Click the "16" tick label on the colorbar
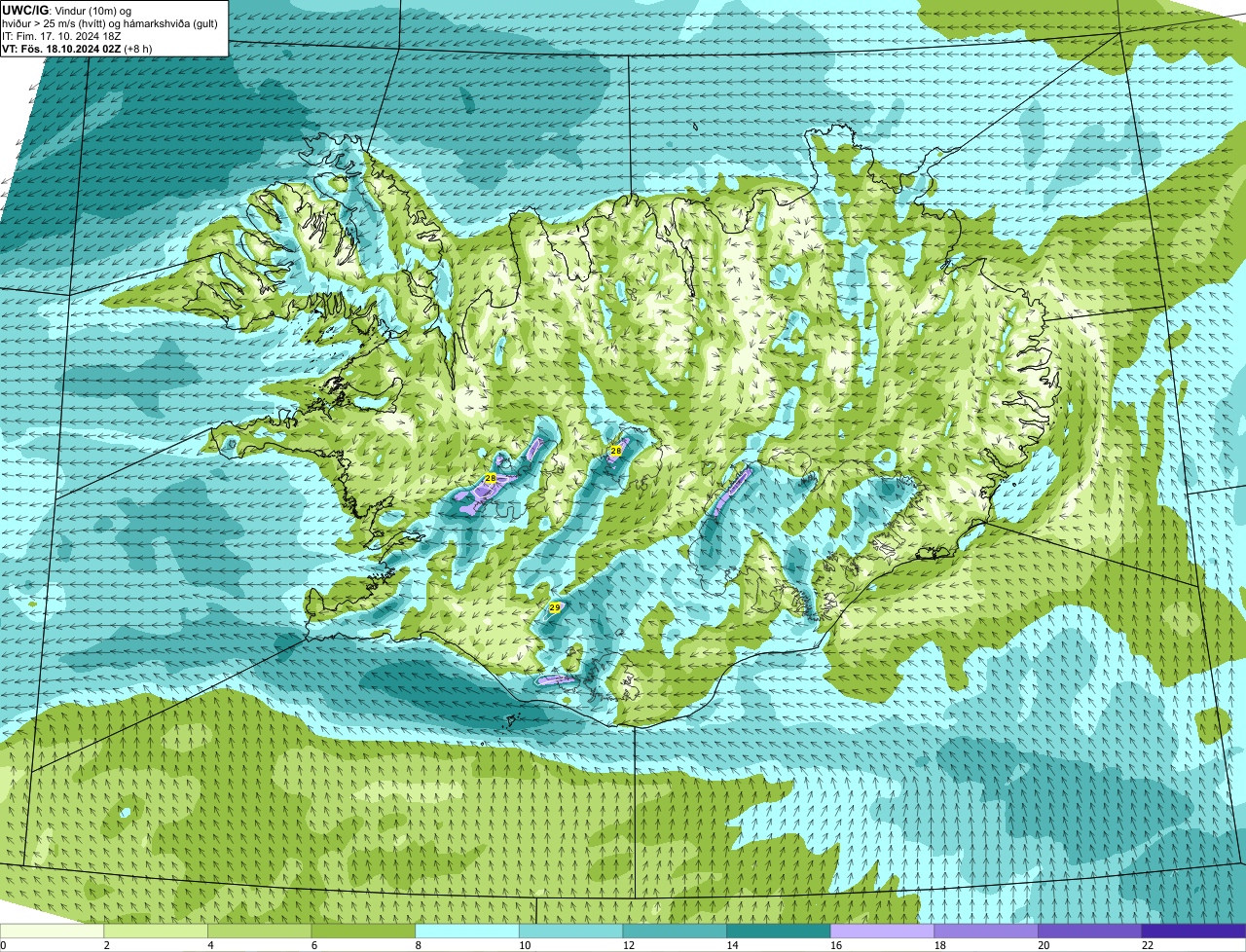1246x952 pixels. coord(836,945)
